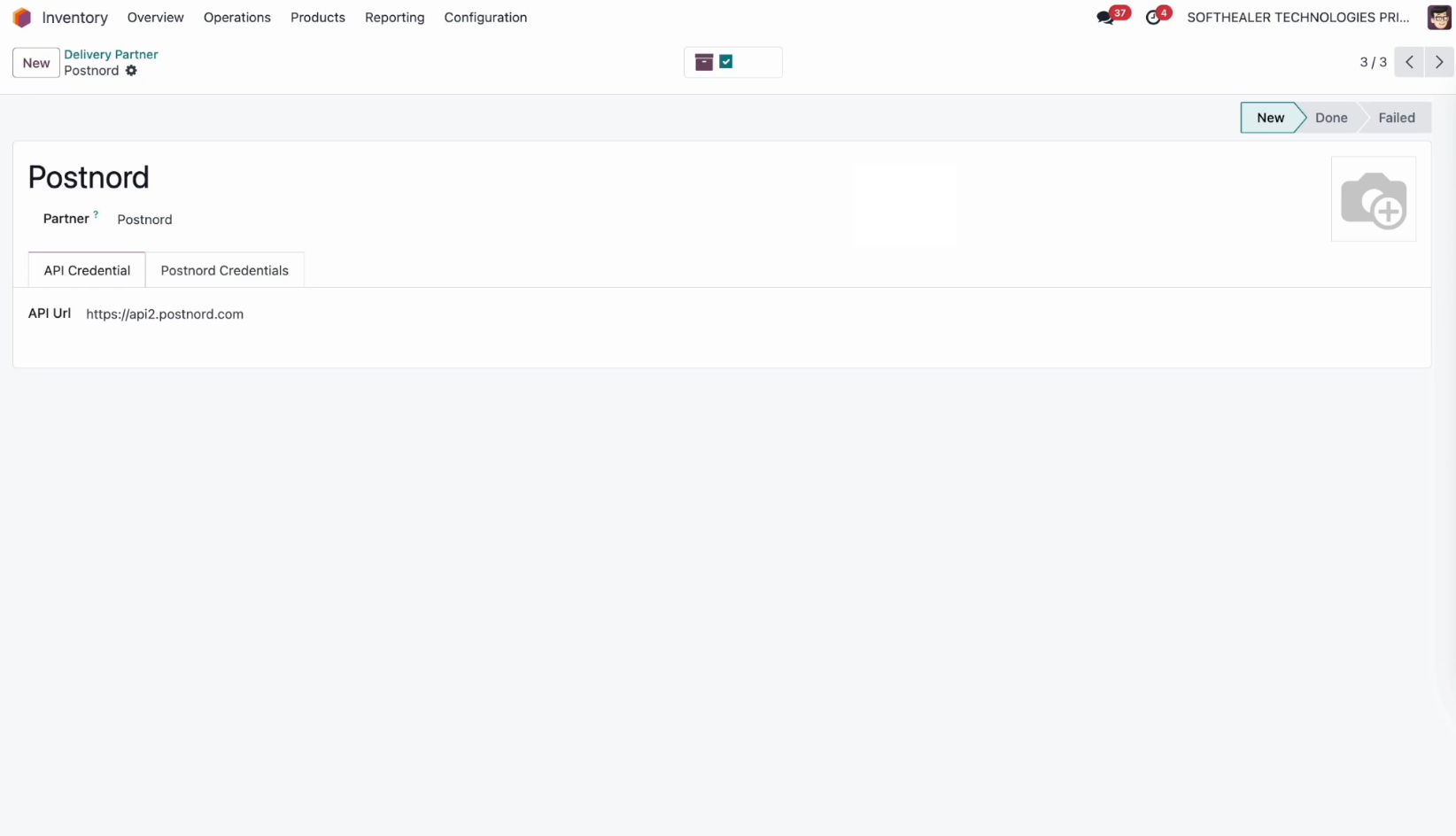This screenshot has height=836, width=1456.
Task: Open the activities clock icon with 4 badge
Action: 1153,18
